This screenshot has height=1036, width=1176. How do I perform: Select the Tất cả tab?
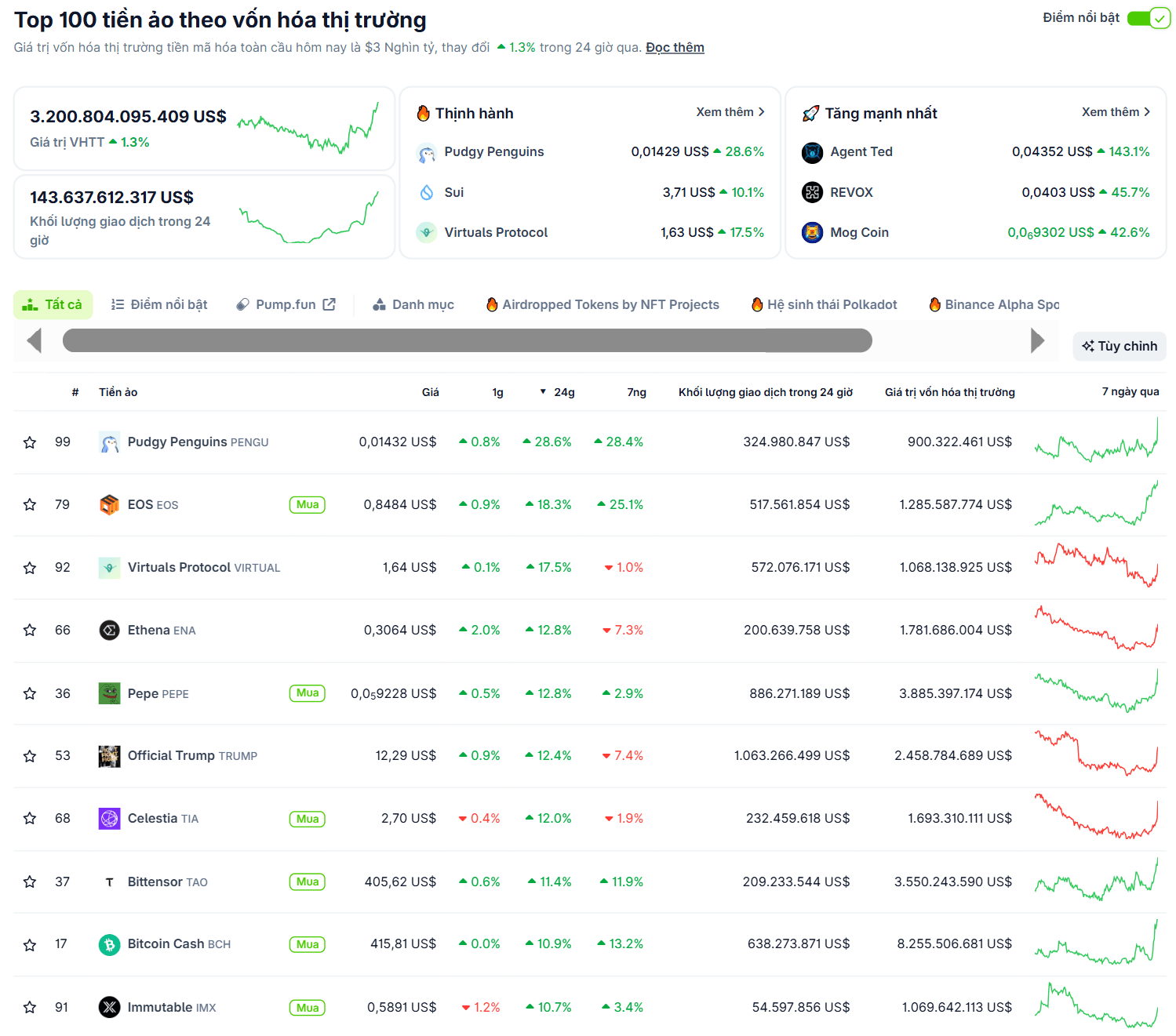53,304
